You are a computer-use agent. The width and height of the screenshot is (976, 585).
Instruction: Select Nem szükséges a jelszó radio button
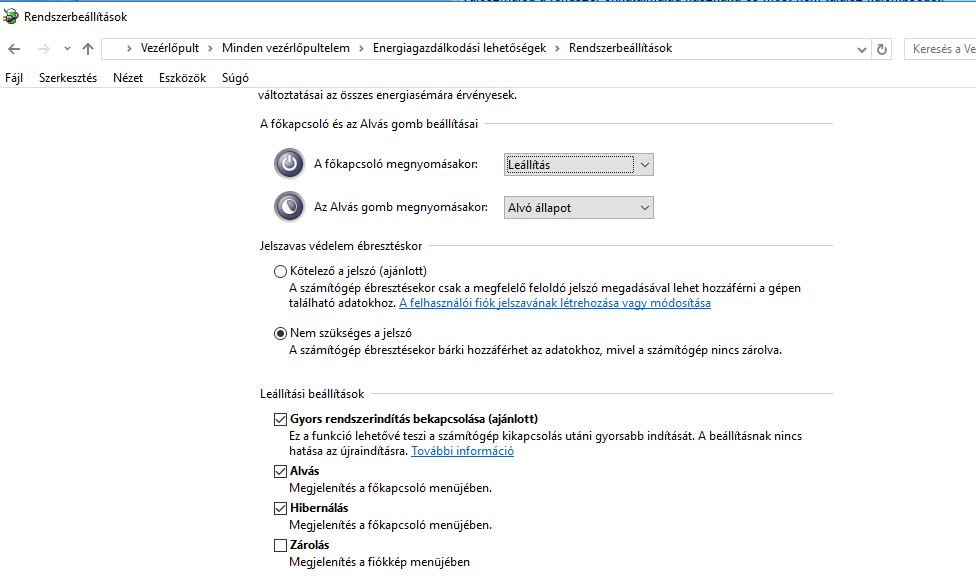point(280,334)
